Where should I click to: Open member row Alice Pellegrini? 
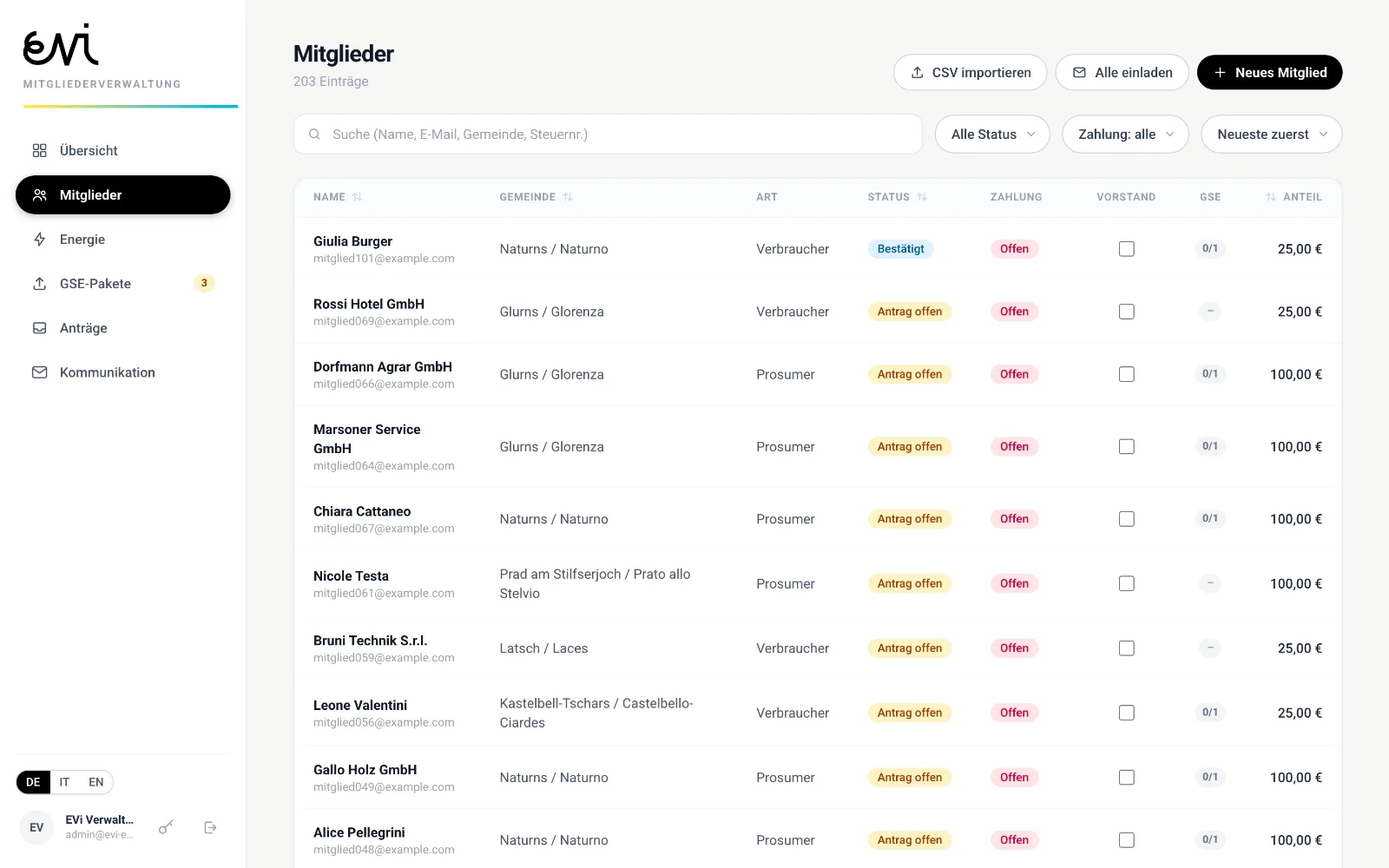[818, 839]
